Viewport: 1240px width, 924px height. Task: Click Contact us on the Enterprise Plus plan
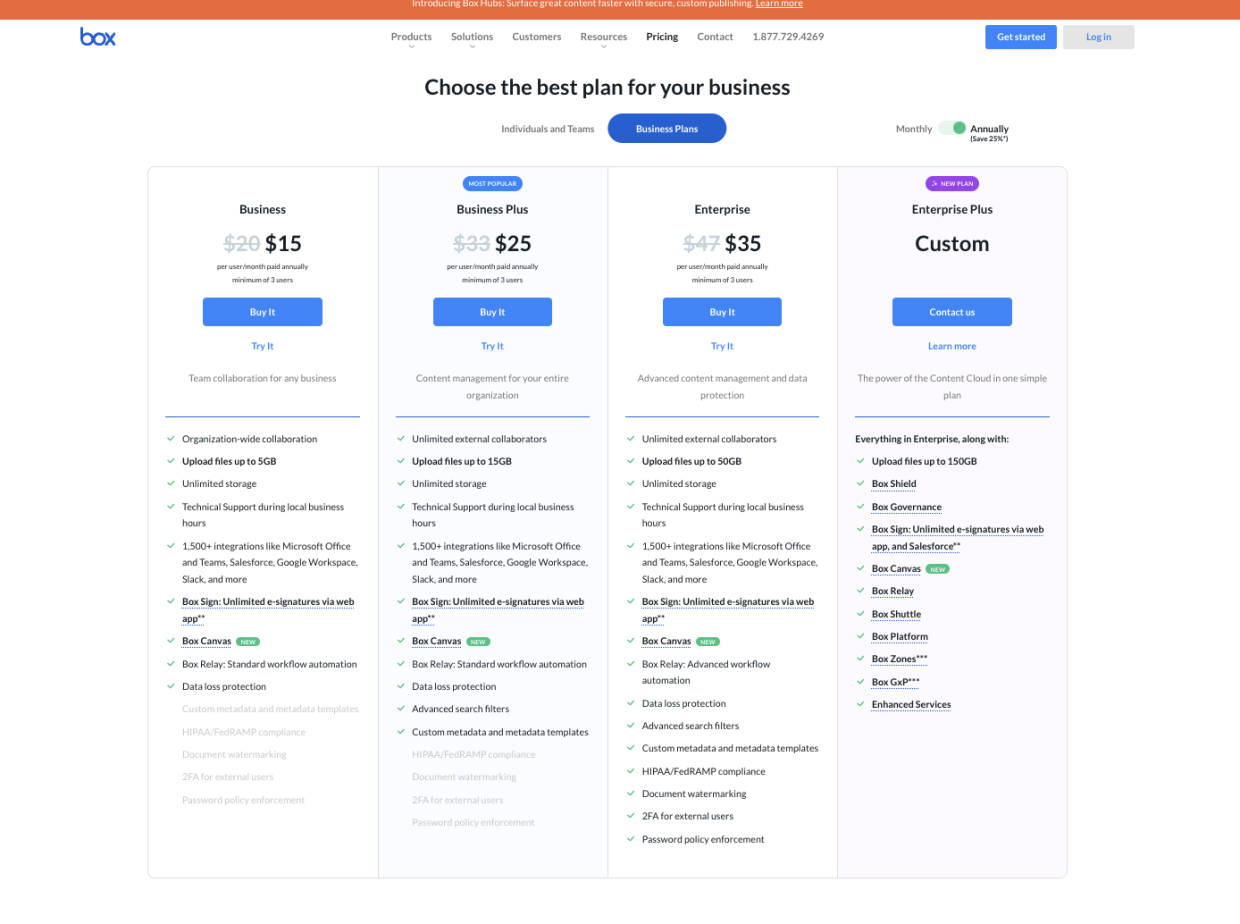click(x=952, y=311)
